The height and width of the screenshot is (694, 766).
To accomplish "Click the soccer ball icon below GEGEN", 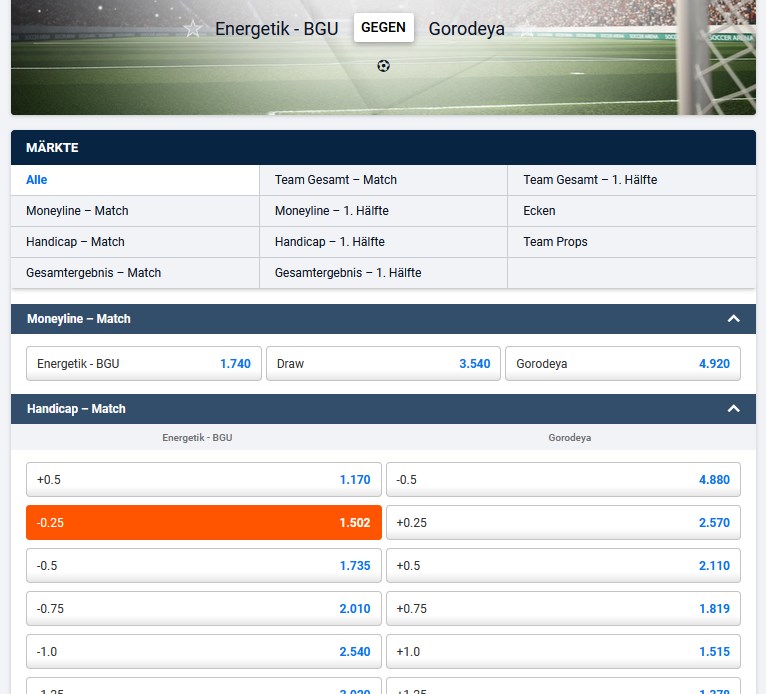I will 383,65.
